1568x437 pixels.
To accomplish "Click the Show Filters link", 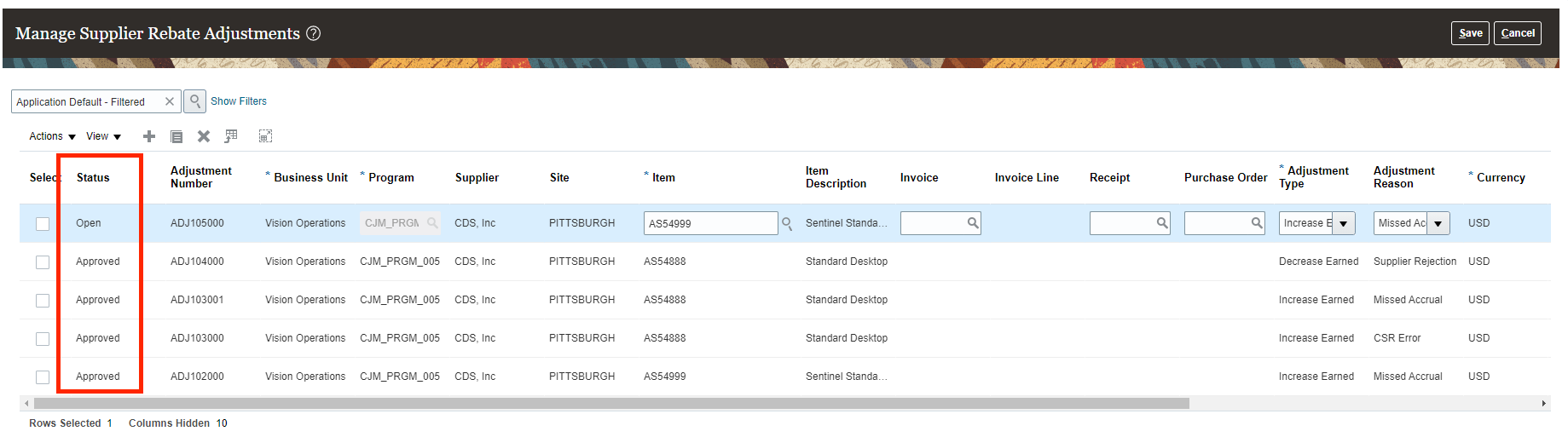I will coord(239,101).
